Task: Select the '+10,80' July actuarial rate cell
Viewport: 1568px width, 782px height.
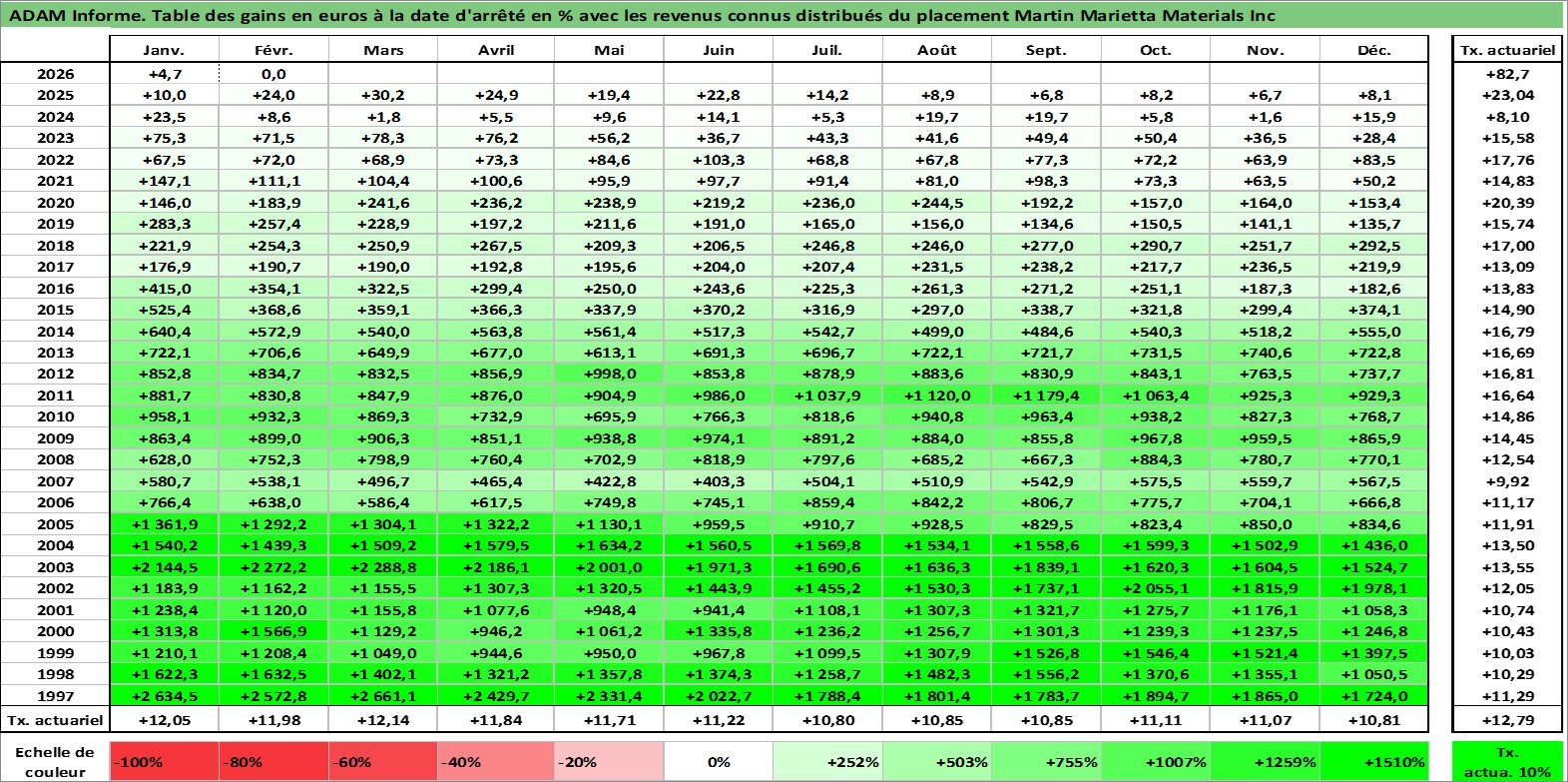Action: point(827,720)
